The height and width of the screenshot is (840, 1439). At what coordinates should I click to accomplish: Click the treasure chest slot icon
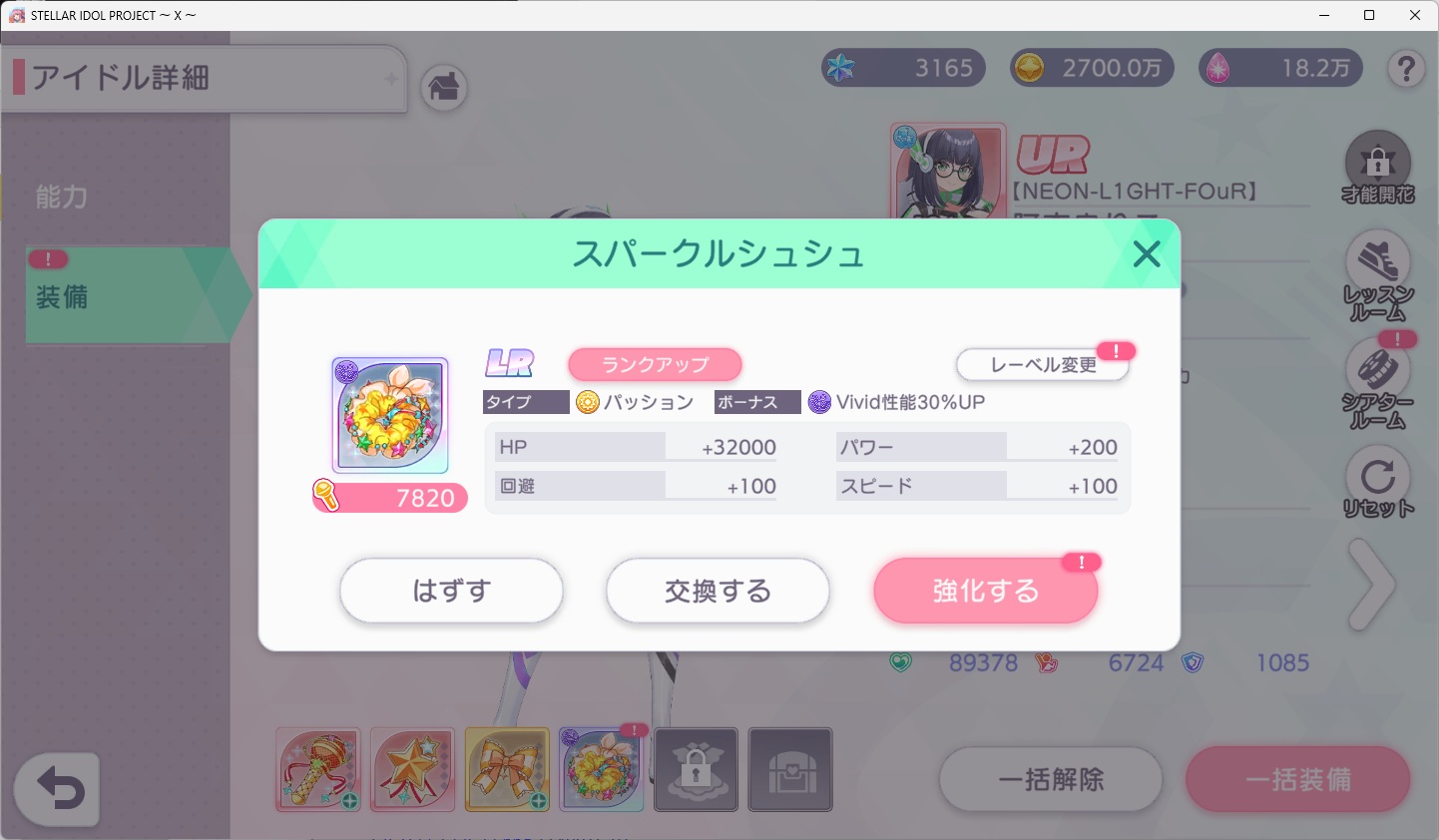pyautogui.click(x=790, y=769)
